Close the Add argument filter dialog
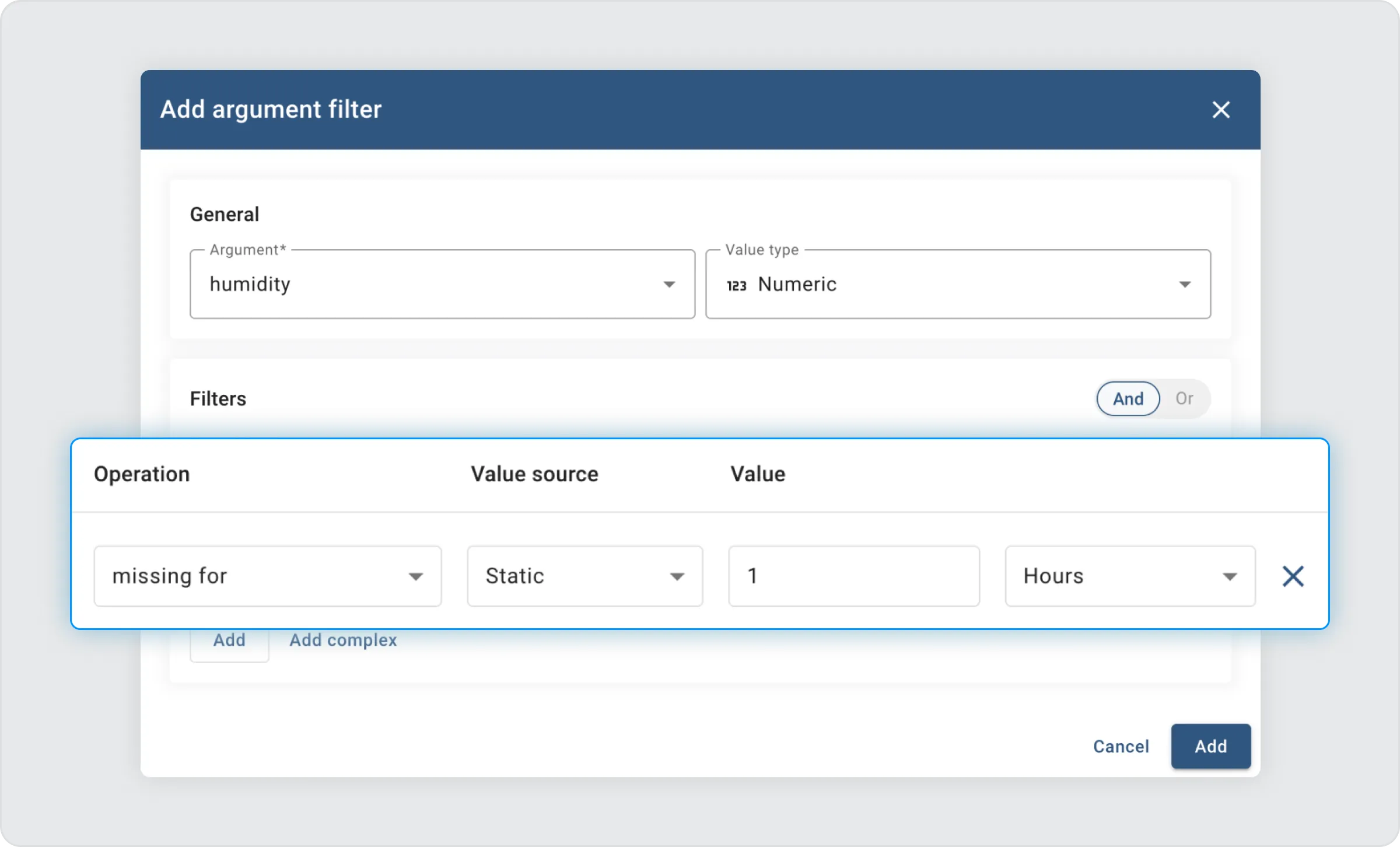The width and height of the screenshot is (1400, 847). pos(1220,110)
